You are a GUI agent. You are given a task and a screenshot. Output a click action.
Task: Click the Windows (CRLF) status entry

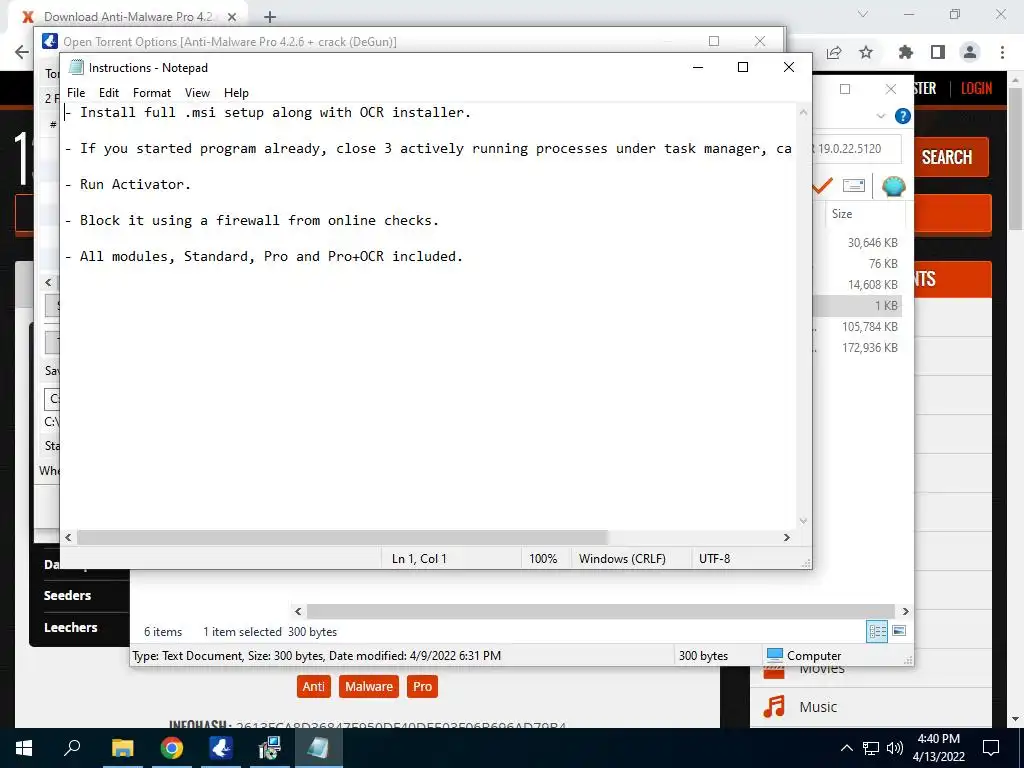tap(622, 559)
